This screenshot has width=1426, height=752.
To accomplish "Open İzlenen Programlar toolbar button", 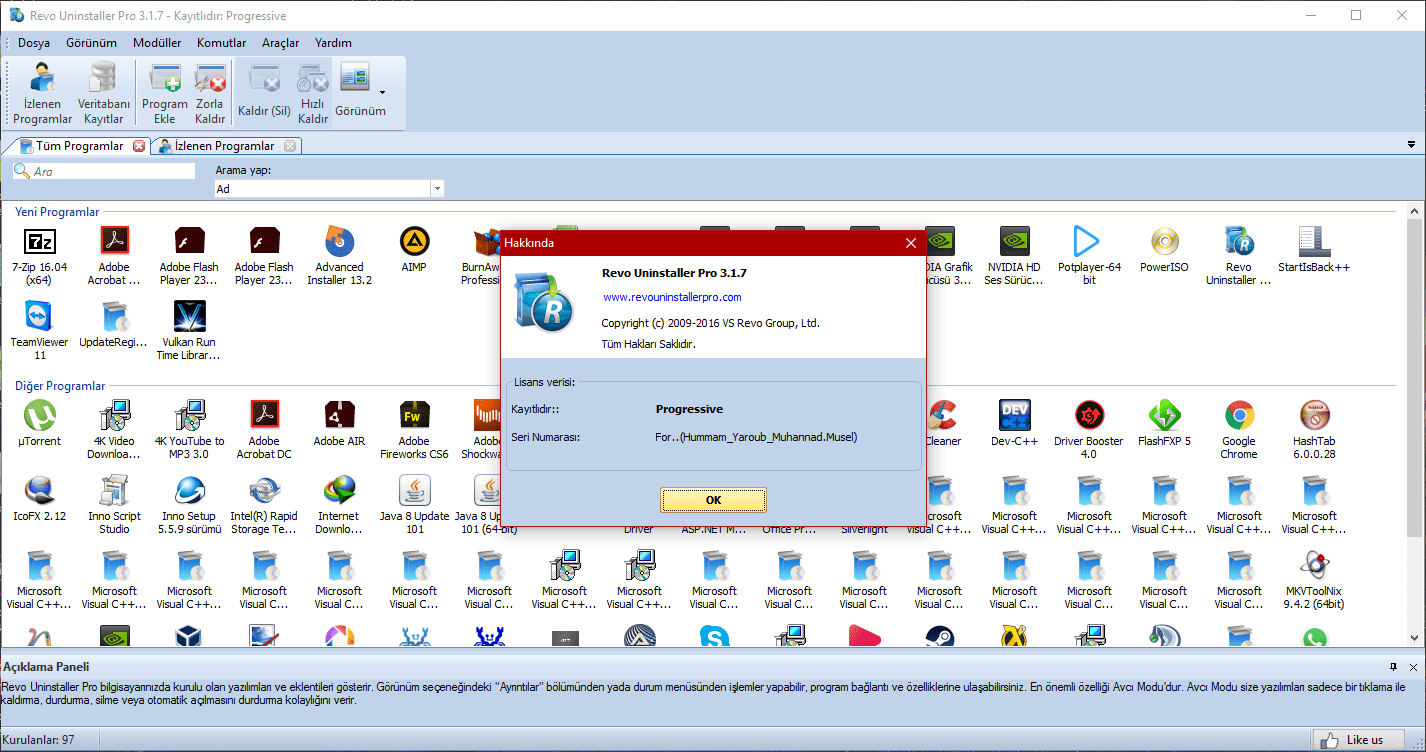I will (43, 93).
